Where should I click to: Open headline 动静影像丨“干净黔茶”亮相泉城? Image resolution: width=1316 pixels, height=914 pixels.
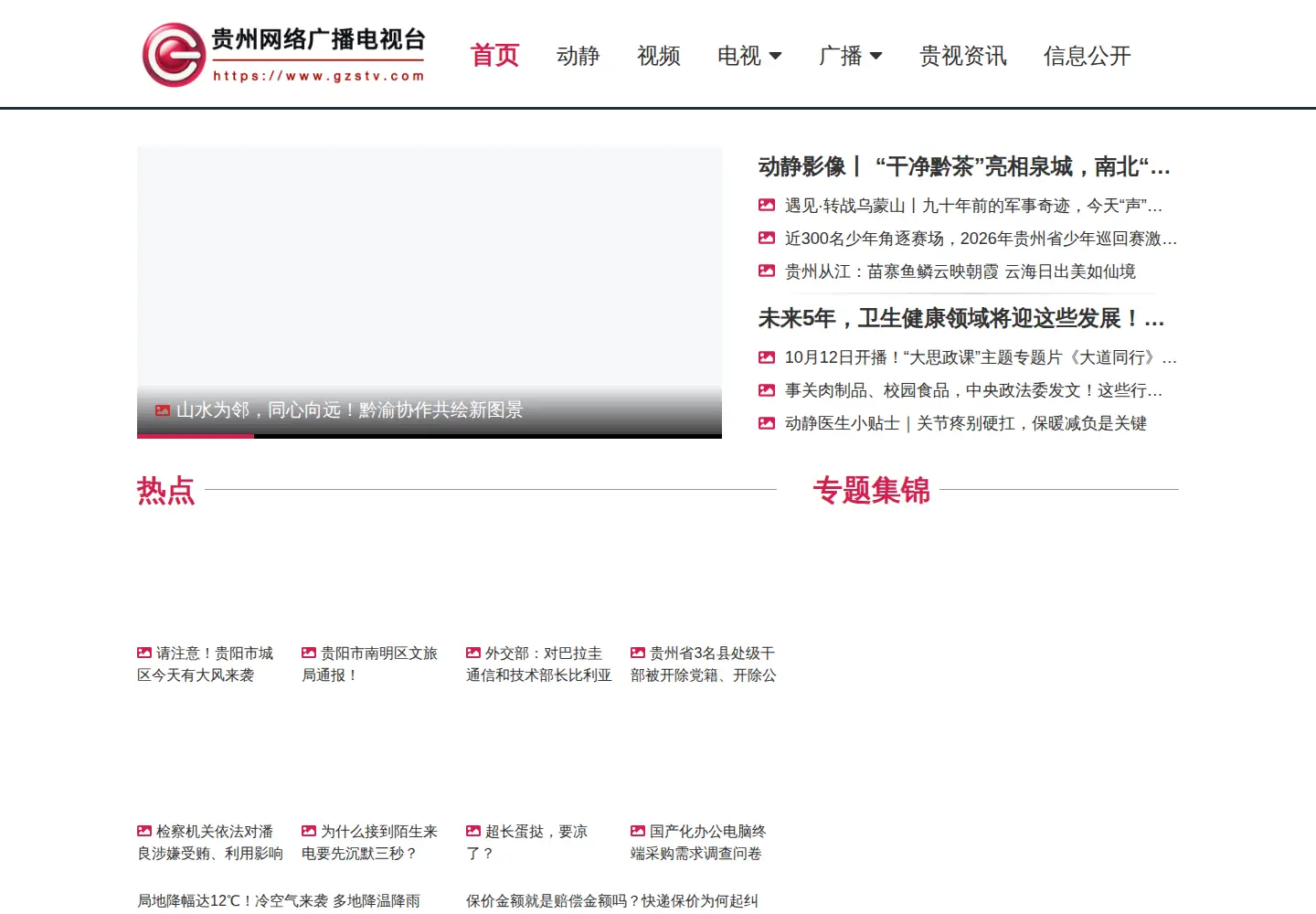click(x=964, y=166)
